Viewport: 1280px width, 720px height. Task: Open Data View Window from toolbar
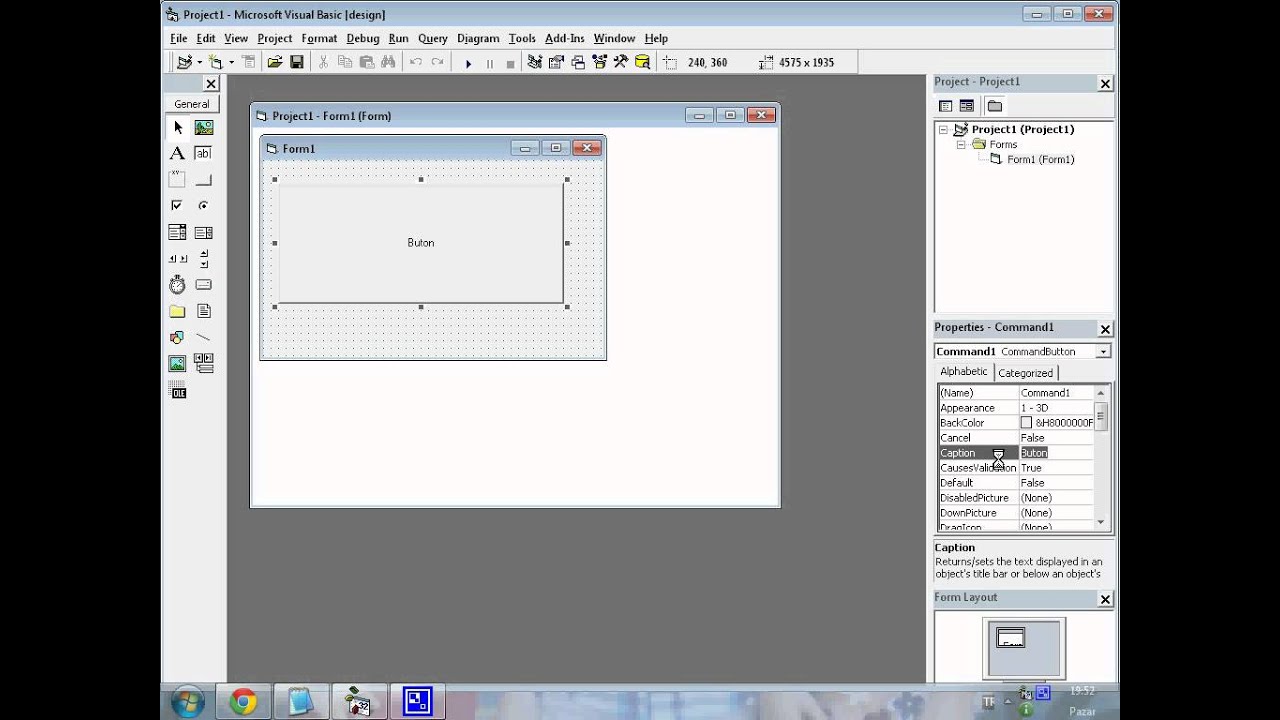coord(642,62)
